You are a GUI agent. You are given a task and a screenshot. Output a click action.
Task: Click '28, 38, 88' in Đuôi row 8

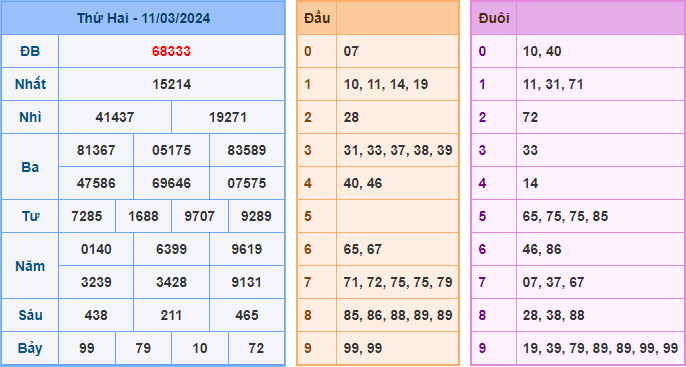coord(553,315)
